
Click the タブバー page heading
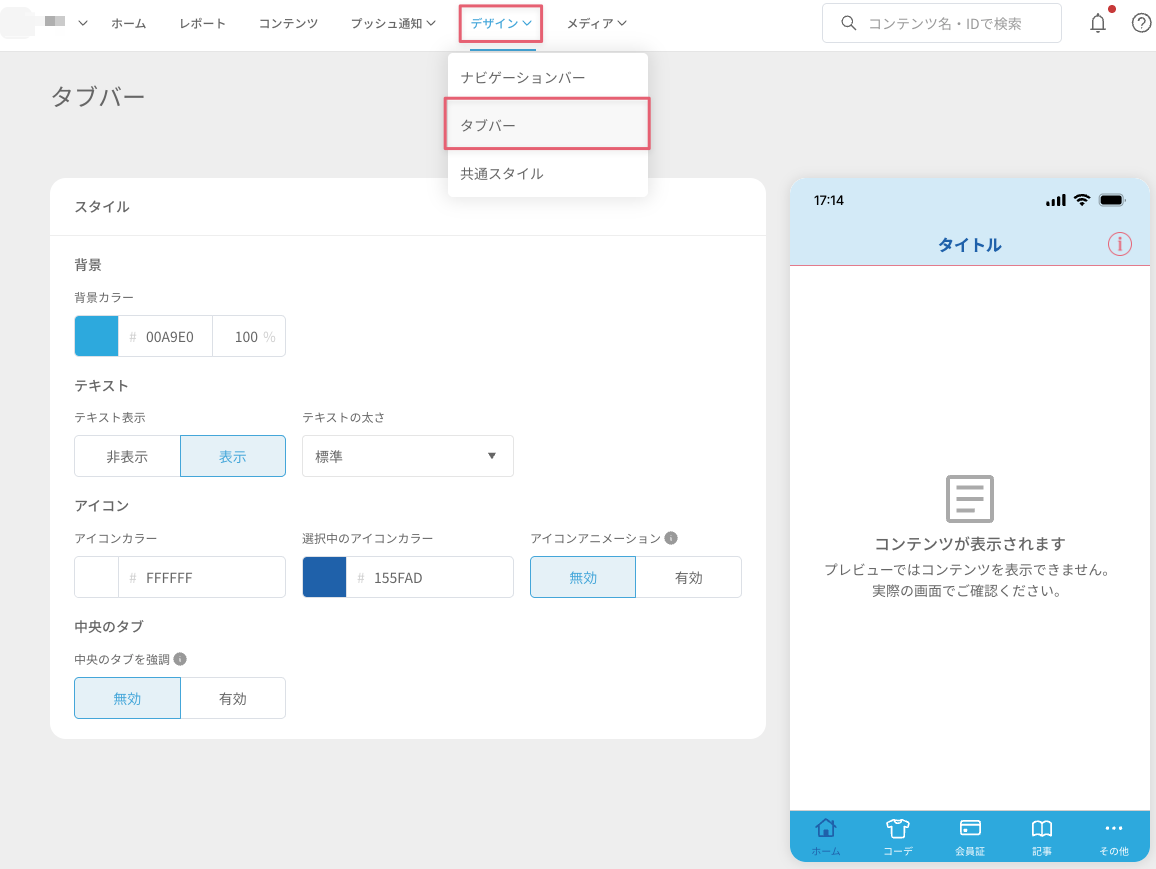point(98,97)
